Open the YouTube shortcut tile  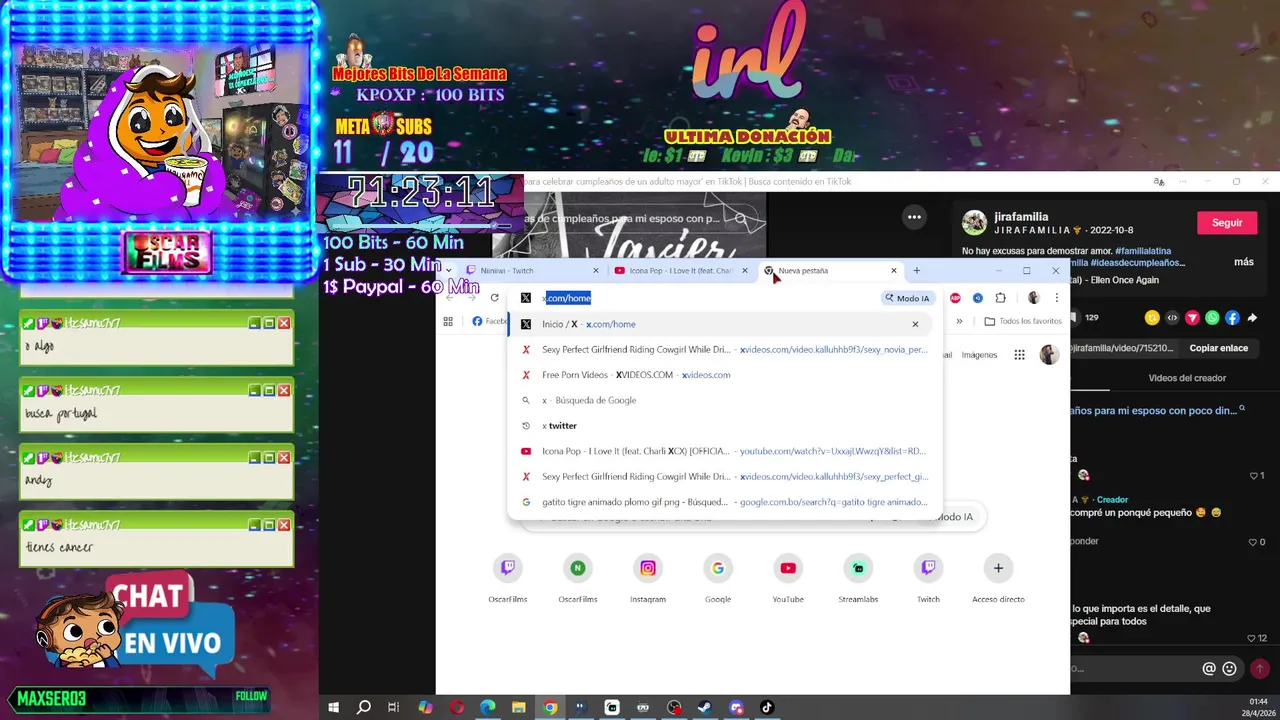pyautogui.click(x=788, y=578)
